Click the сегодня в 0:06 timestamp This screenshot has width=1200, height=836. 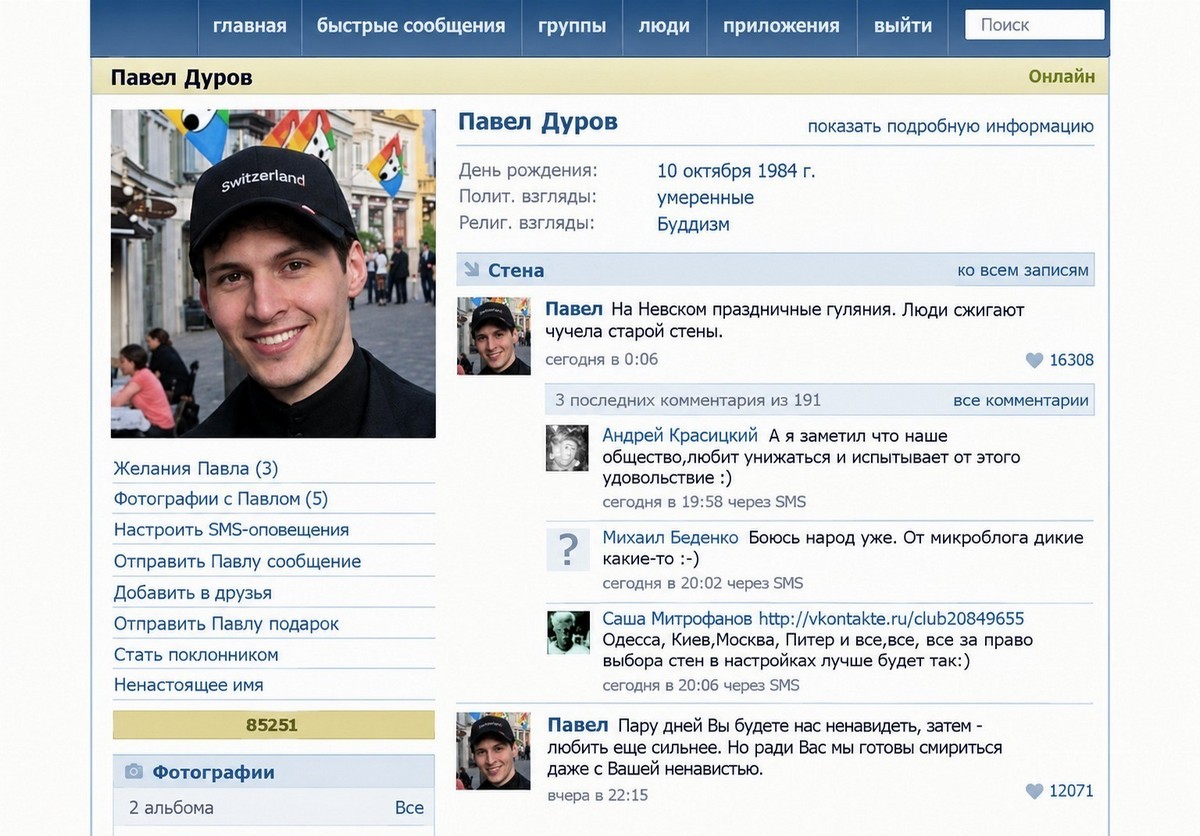(602, 359)
